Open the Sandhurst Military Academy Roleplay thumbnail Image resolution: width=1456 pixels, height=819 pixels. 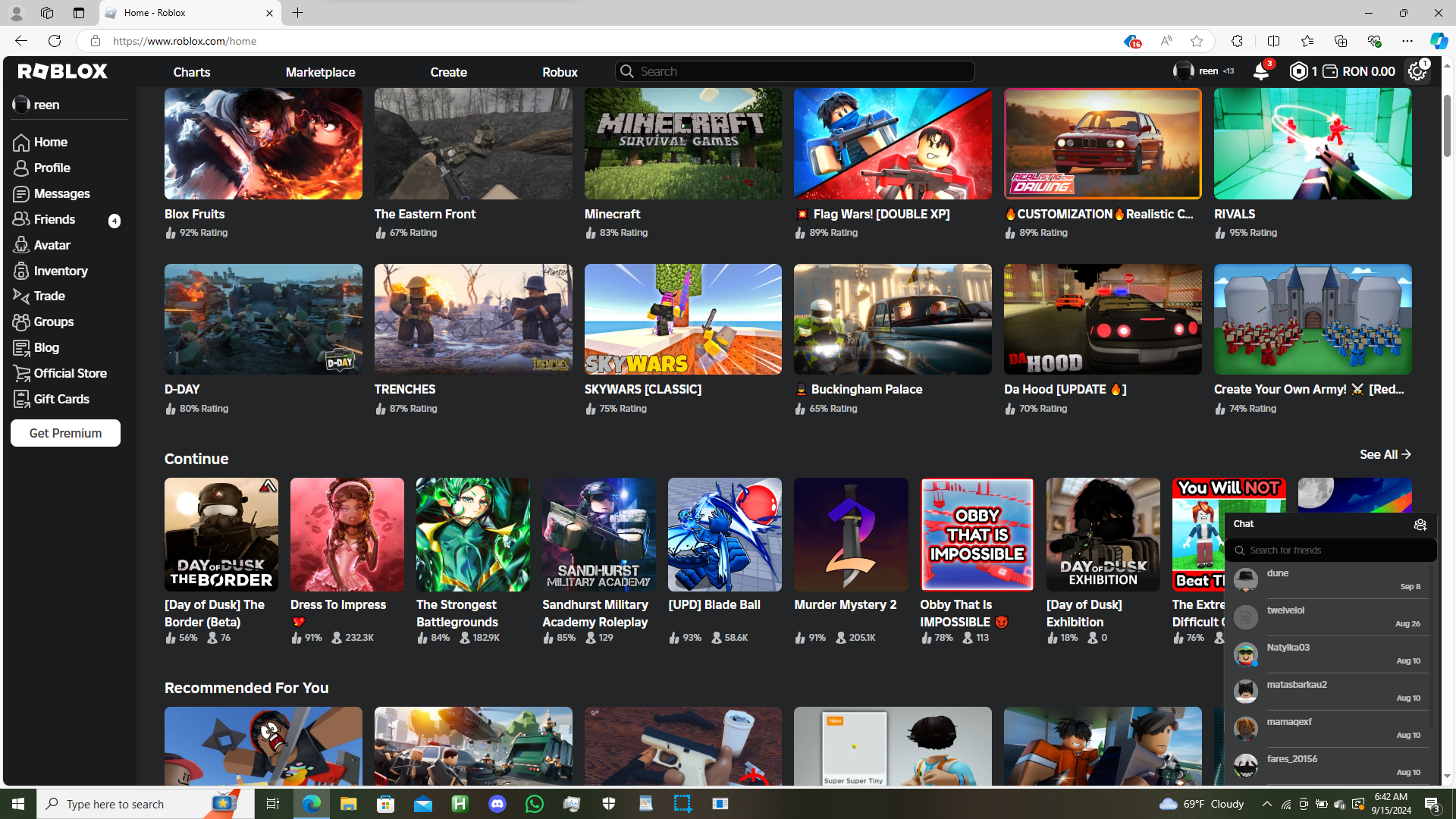tap(599, 535)
